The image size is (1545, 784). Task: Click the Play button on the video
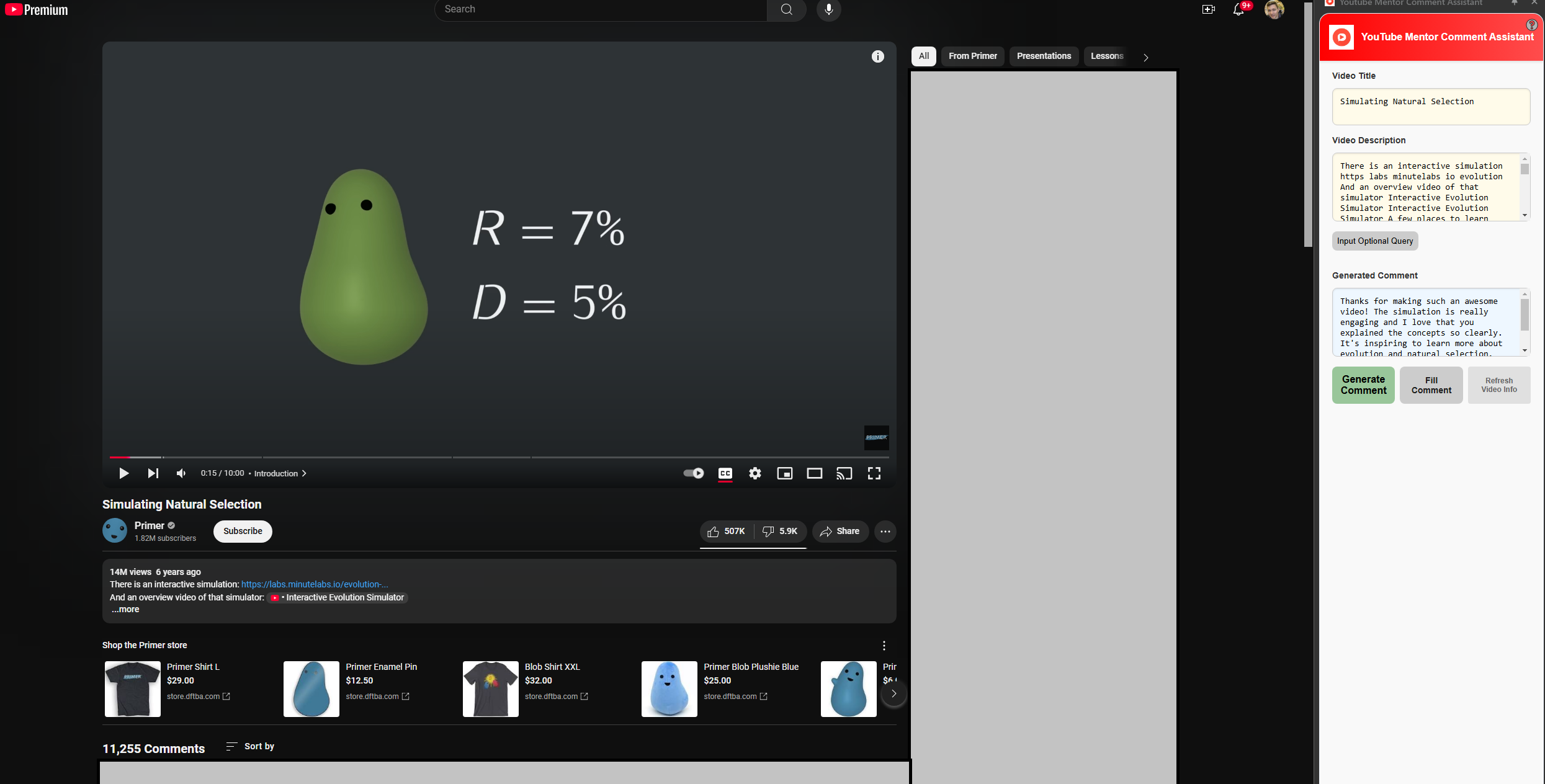pyautogui.click(x=123, y=473)
